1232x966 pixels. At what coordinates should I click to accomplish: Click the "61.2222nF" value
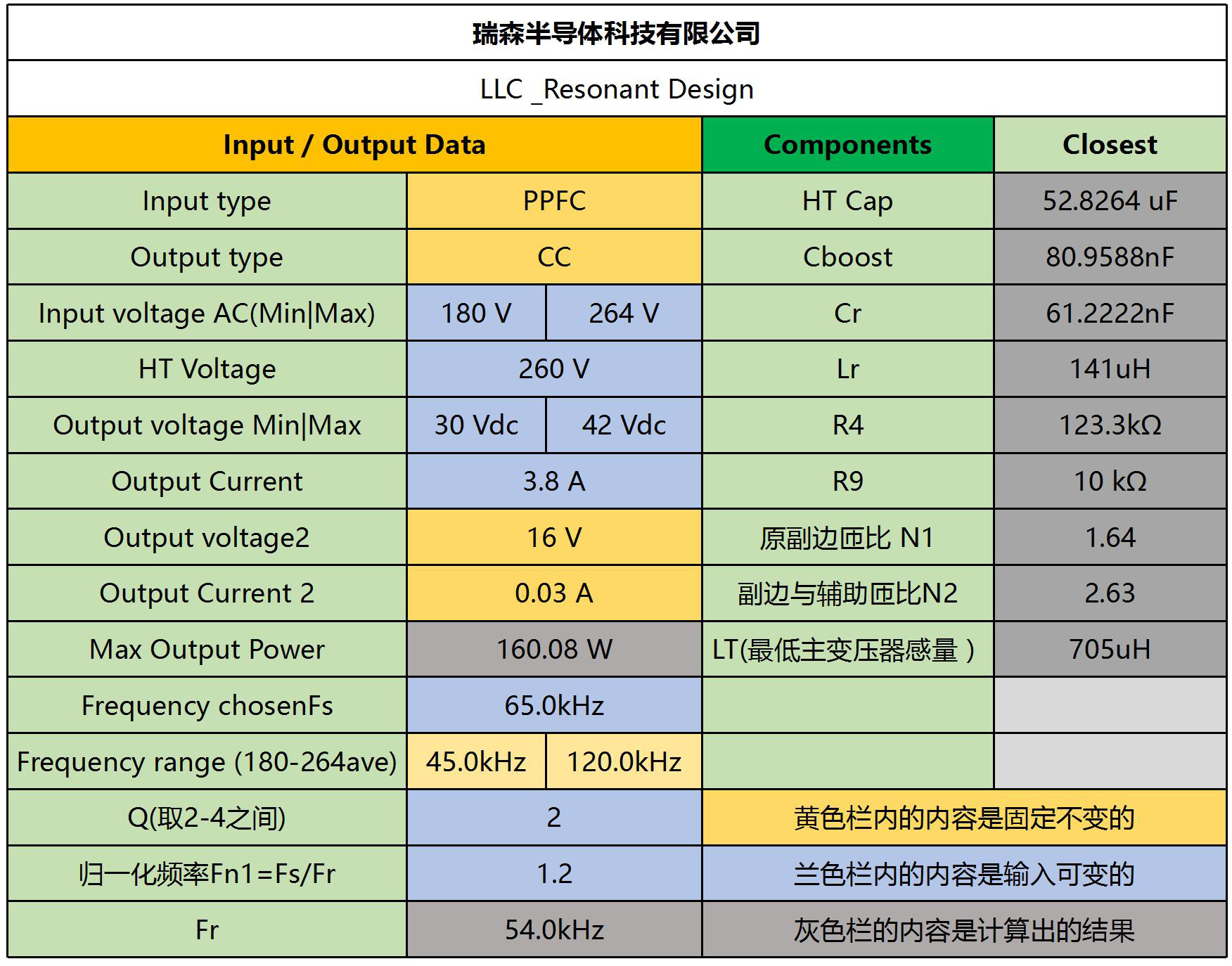pyautogui.click(x=1110, y=314)
